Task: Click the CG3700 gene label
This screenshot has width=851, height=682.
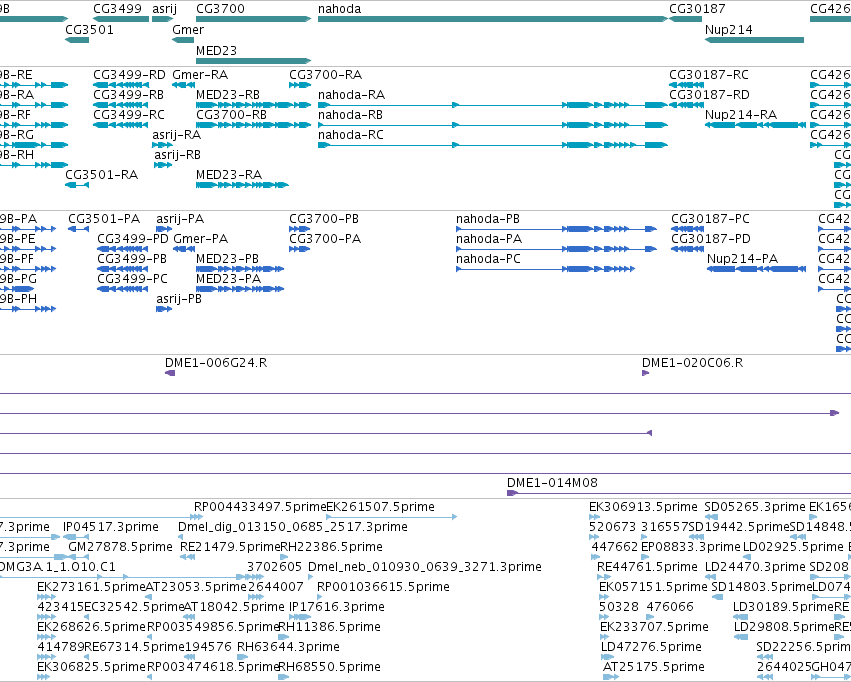Action: pyautogui.click(x=220, y=9)
